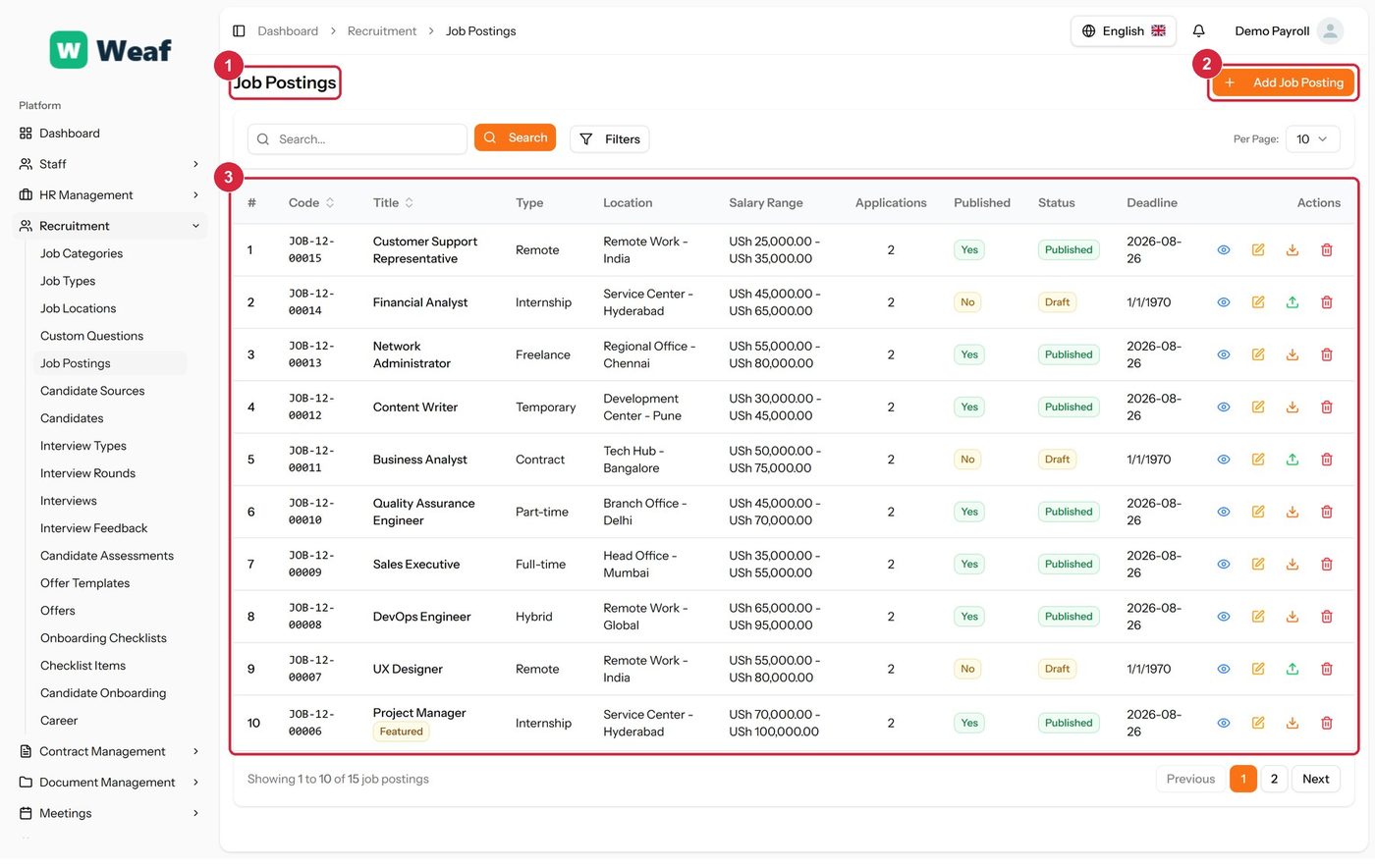Click the Weaf logo
This screenshot has height=868, width=1375.
click(x=111, y=50)
